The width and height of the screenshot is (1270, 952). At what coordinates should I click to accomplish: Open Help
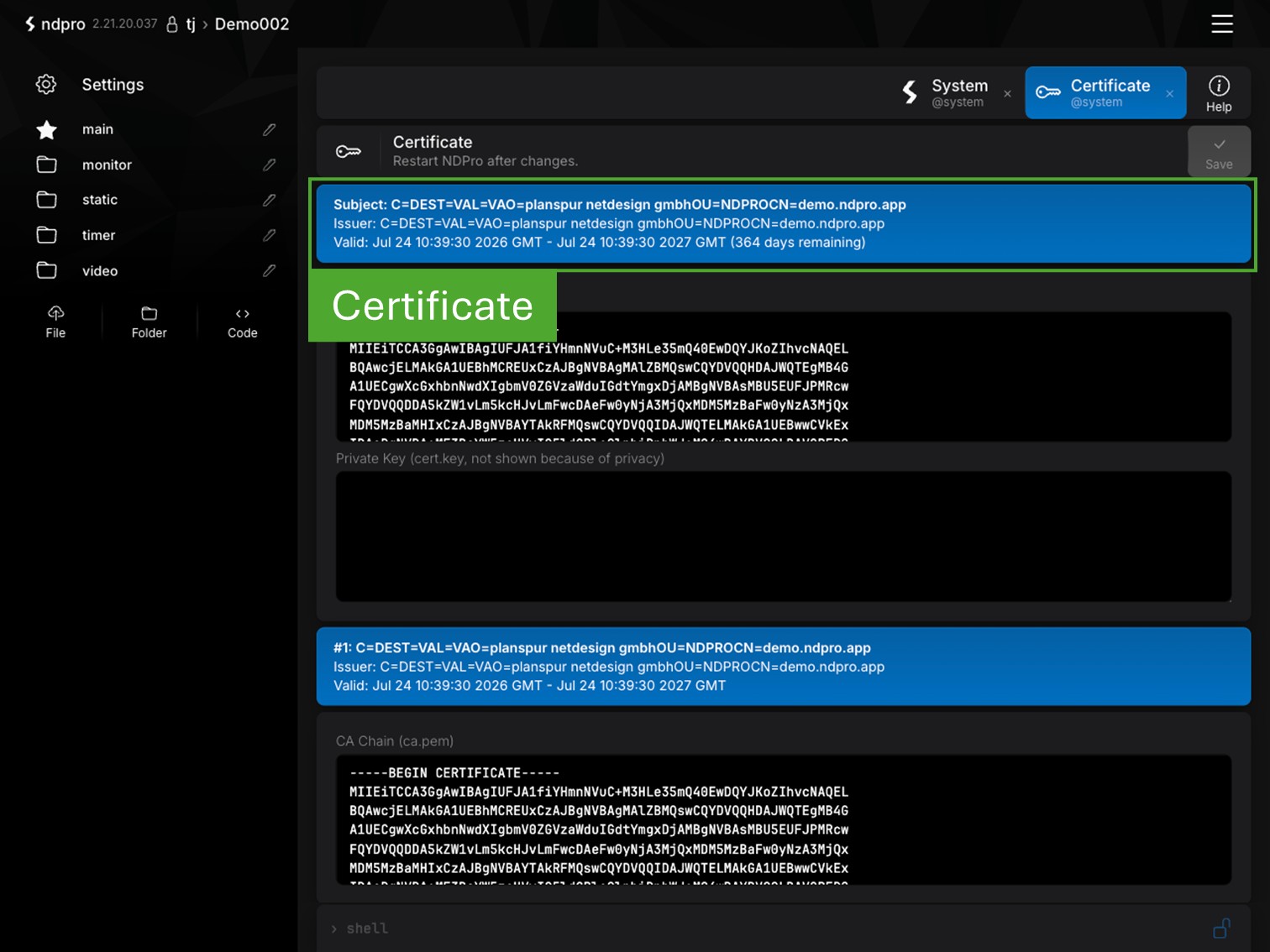1219,93
